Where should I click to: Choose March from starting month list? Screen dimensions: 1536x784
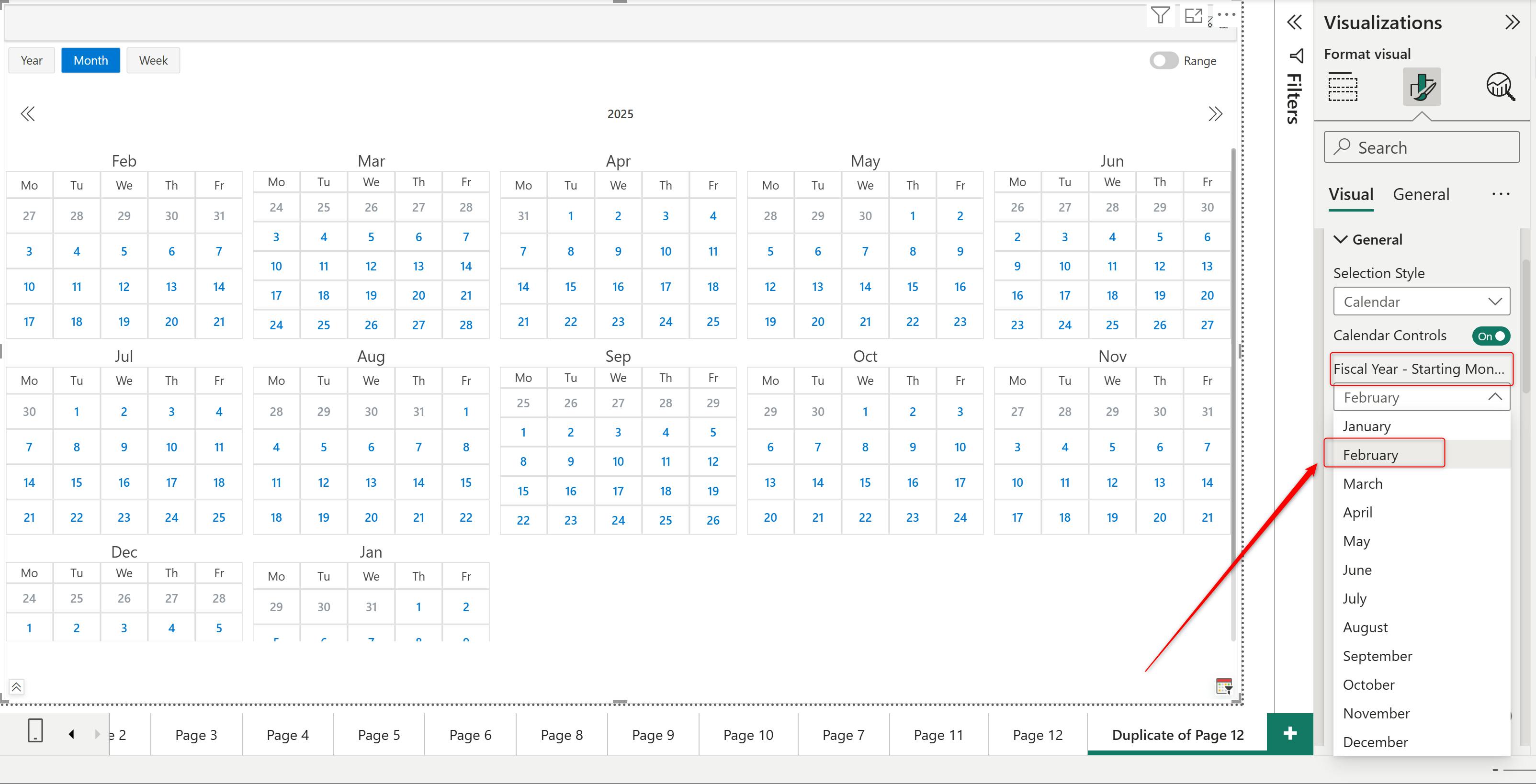(x=1363, y=483)
